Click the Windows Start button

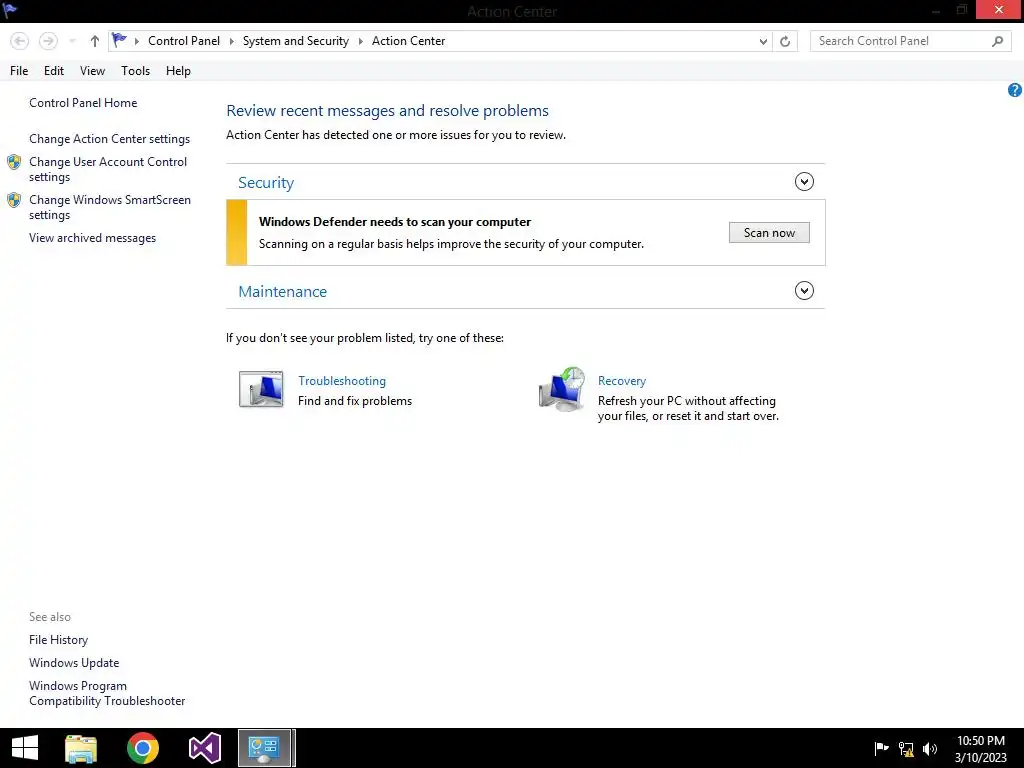25,748
